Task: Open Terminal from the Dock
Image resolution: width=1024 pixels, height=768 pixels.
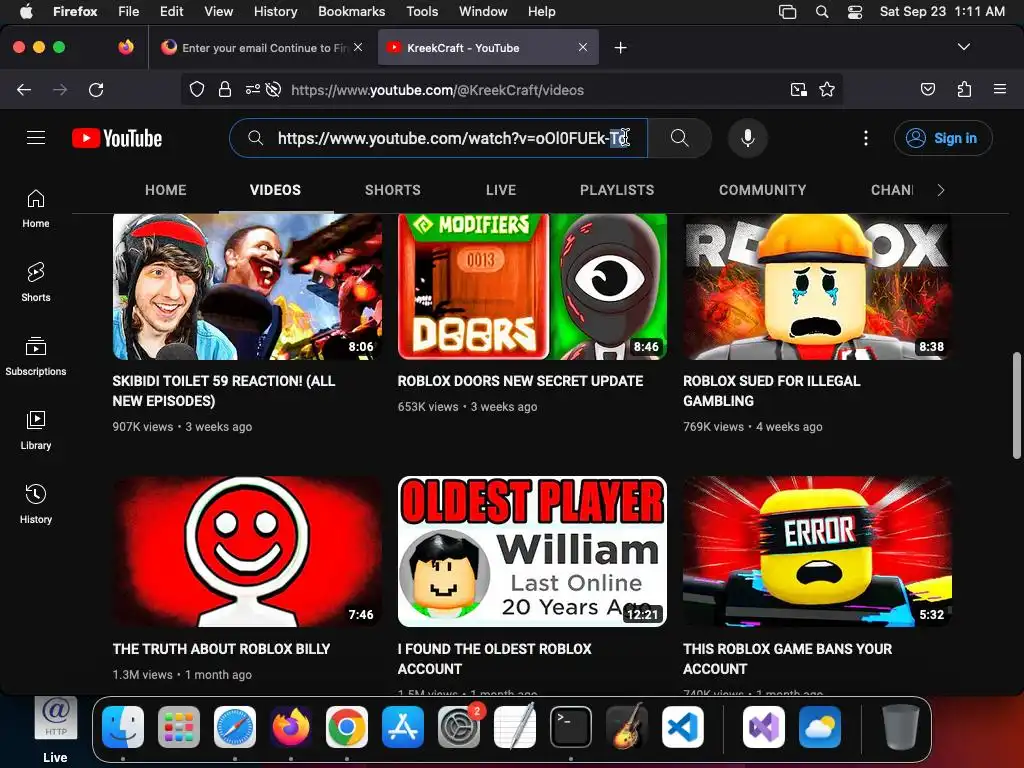Action: [571, 727]
